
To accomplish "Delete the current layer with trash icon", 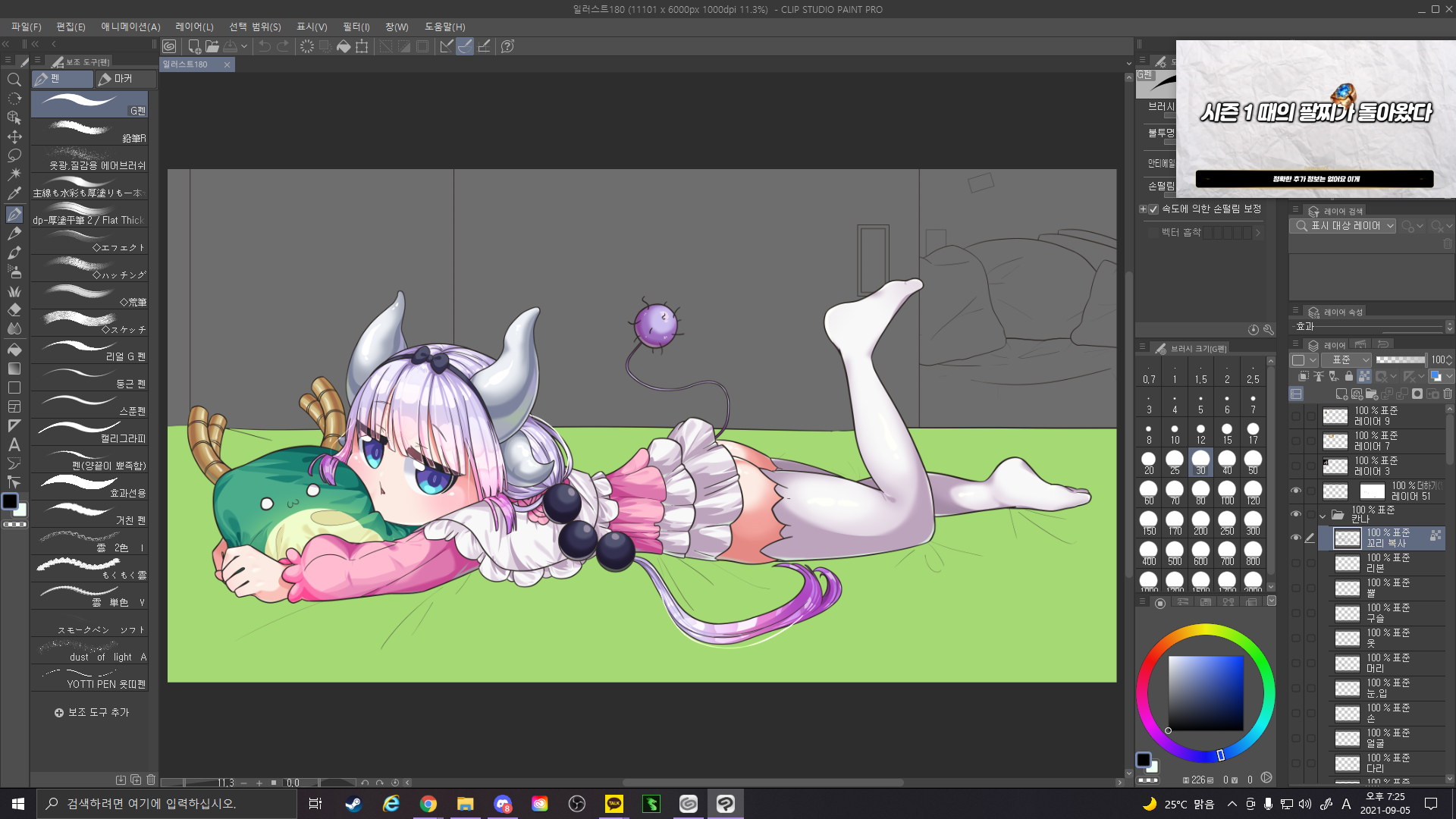I will tap(1448, 394).
